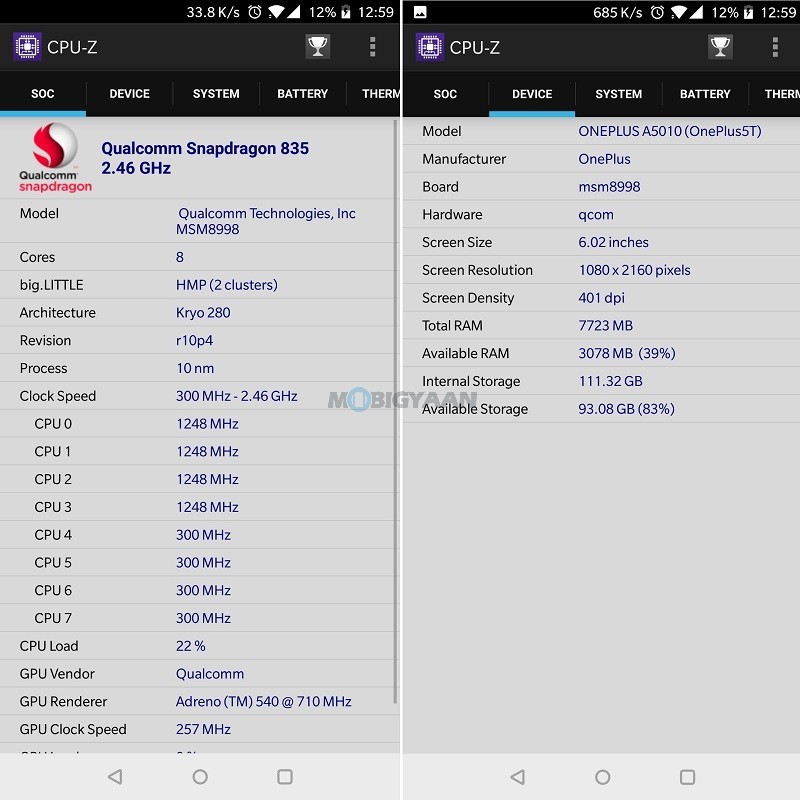Image resolution: width=800 pixels, height=800 pixels.
Task: Switch to SYSTEM tab in right screen
Action: click(619, 94)
